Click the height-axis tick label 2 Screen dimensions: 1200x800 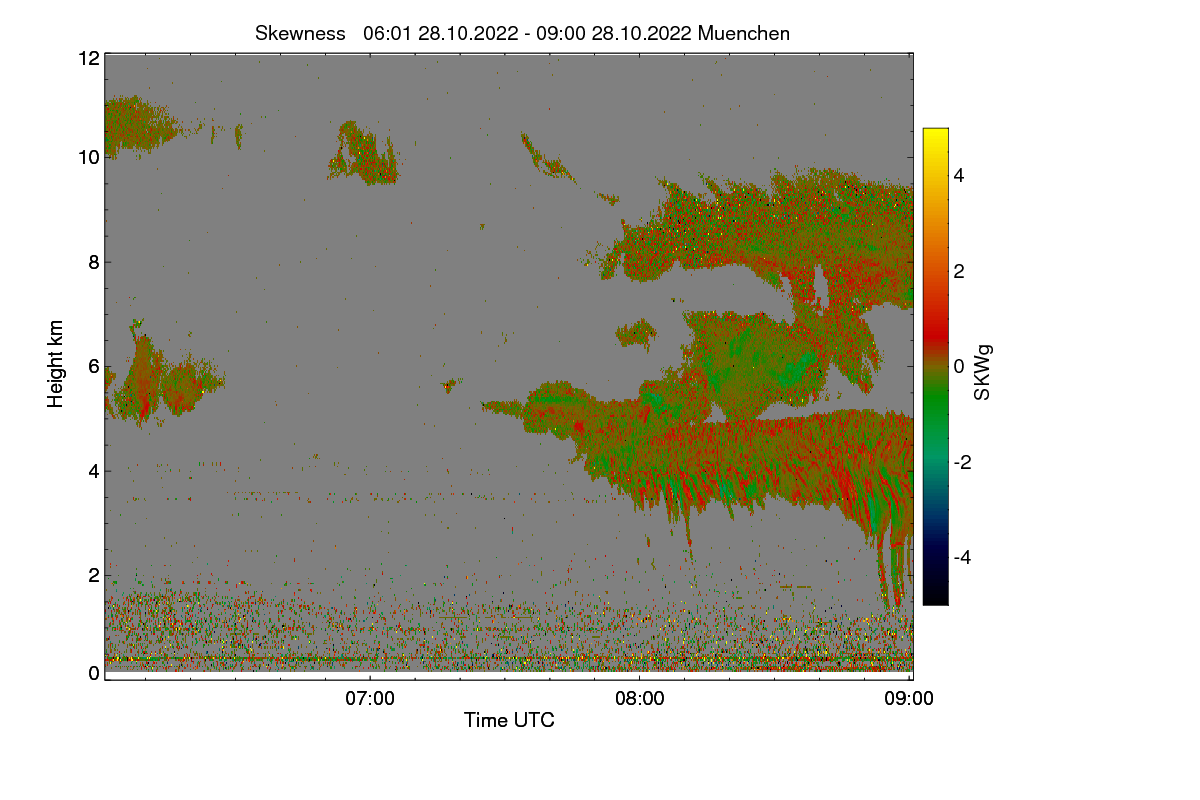click(93, 575)
